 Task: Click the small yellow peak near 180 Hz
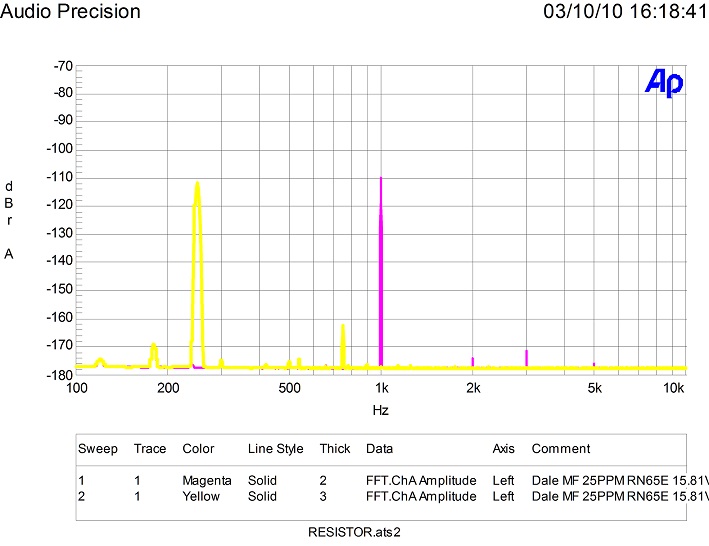[154, 354]
